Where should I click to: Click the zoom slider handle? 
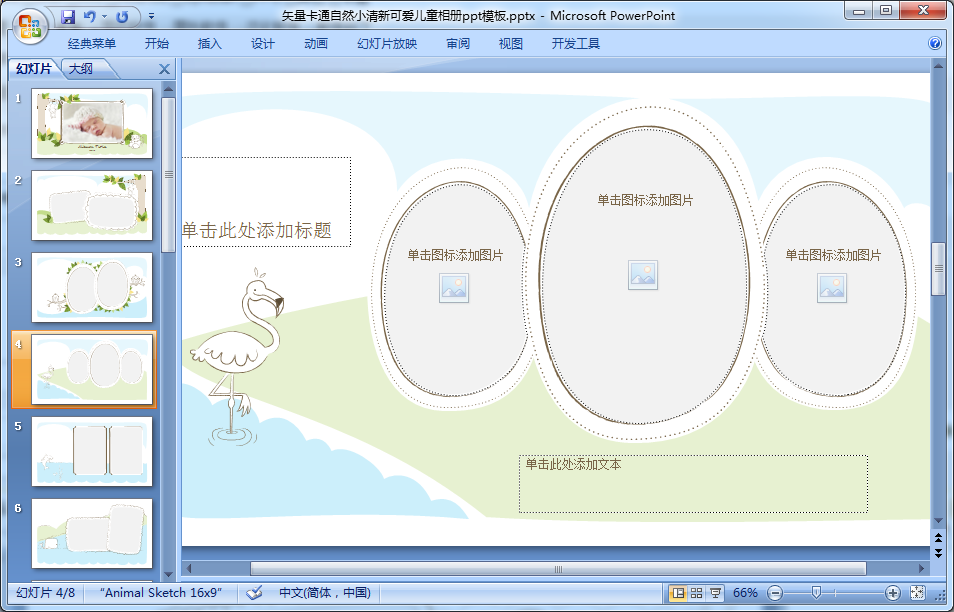click(x=816, y=592)
